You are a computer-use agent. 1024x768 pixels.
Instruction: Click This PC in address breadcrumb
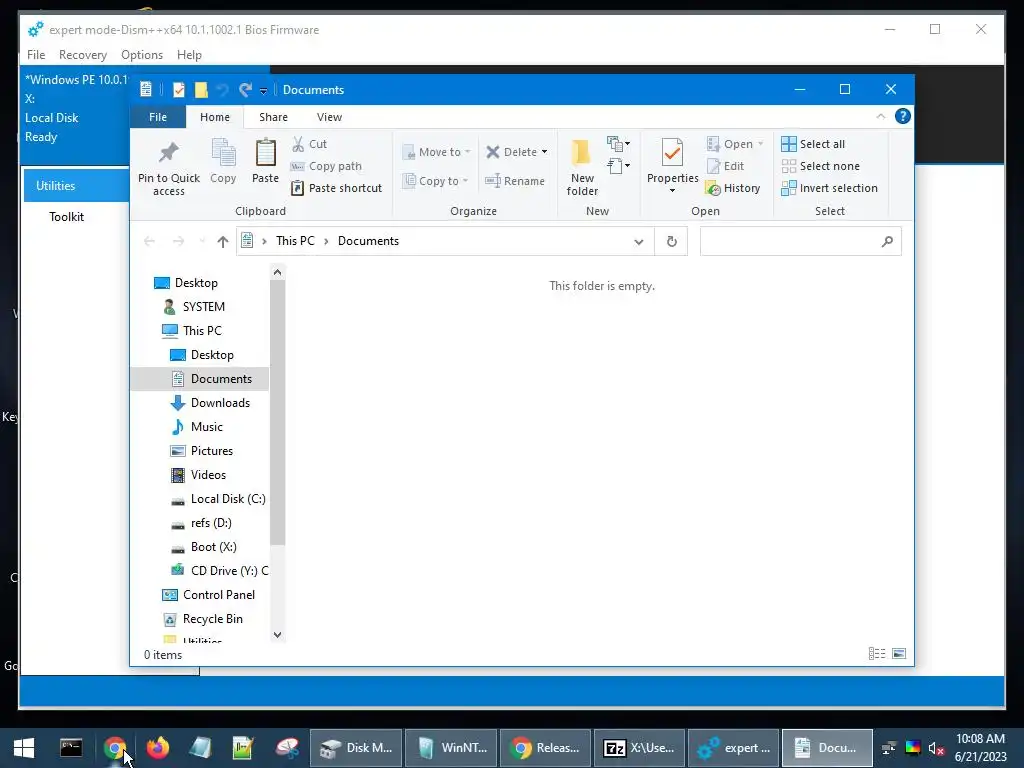[x=295, y=241]
